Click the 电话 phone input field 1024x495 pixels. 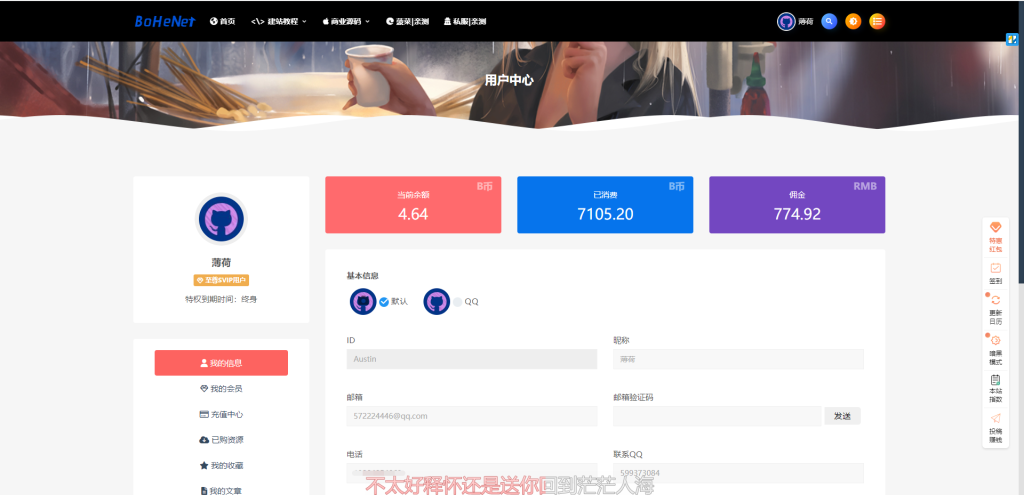[472, 473]
